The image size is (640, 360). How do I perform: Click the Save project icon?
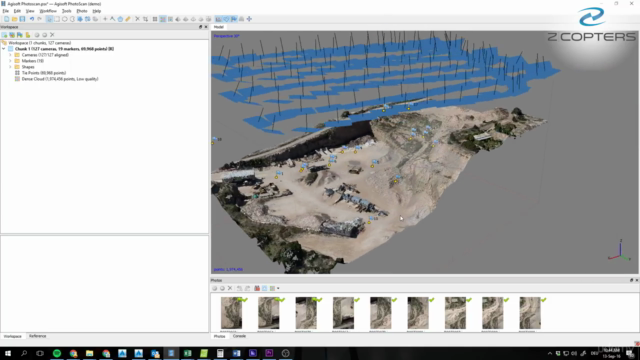(22, 19)
